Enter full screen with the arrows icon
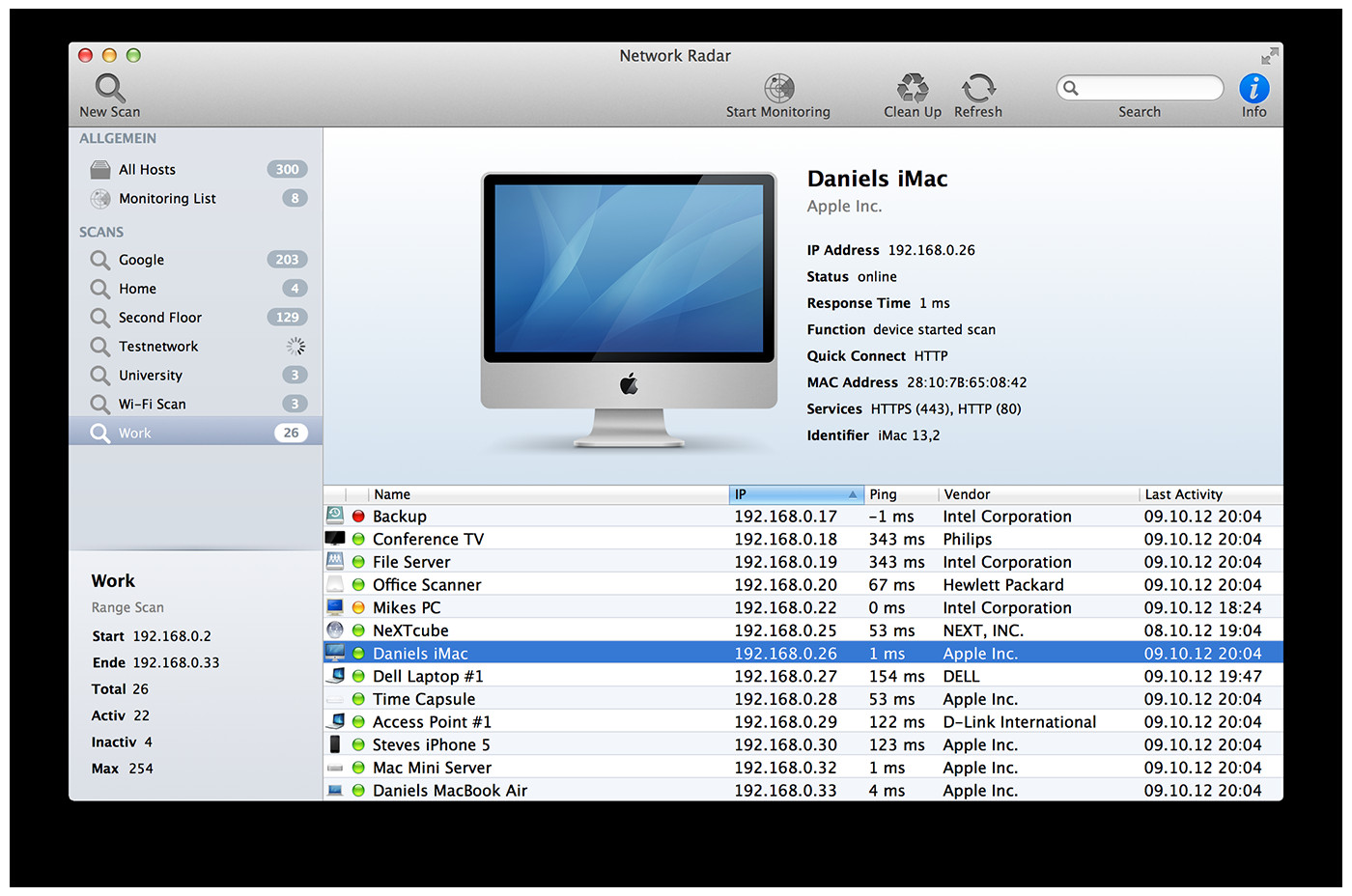This screenshot has height=896, width=1352. [1270, 56]
